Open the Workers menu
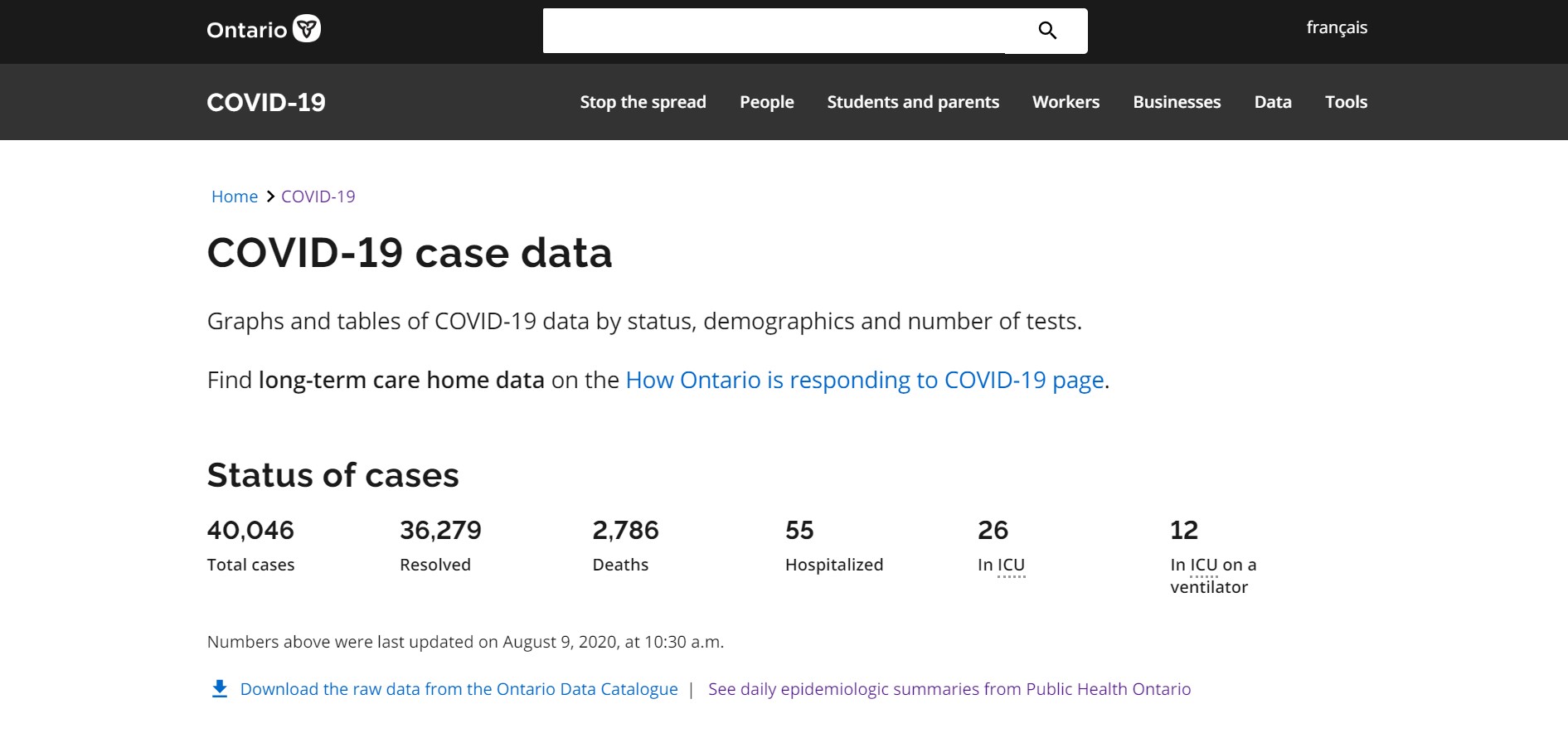The image size is (1568, 743). (1066, 102)
